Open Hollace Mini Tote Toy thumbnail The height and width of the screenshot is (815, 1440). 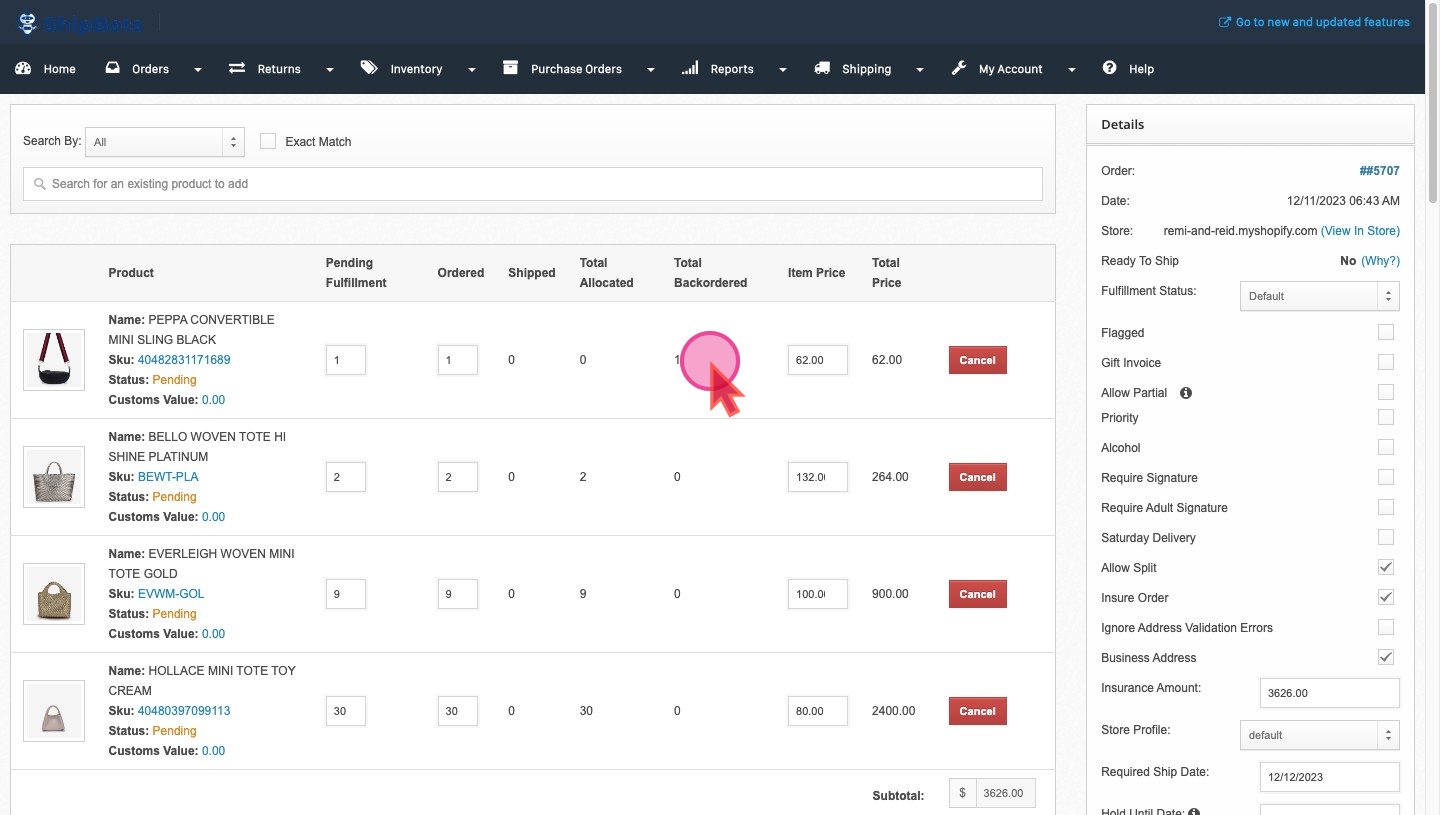(54, 711)
